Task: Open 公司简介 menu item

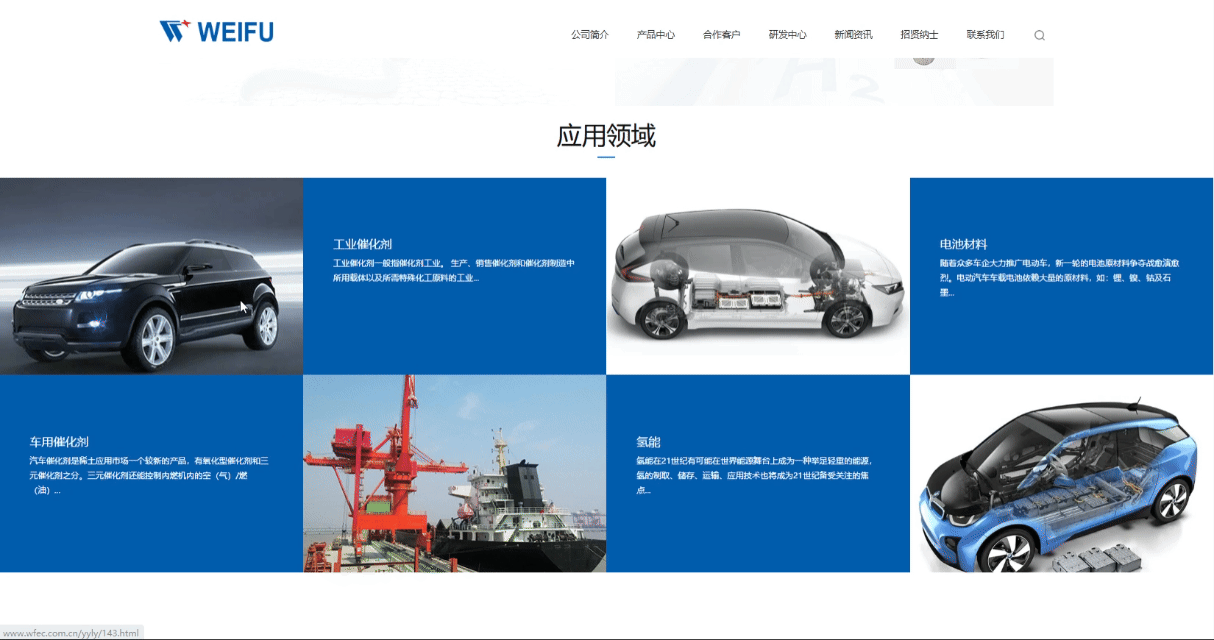Action: (x=589, y=33)
